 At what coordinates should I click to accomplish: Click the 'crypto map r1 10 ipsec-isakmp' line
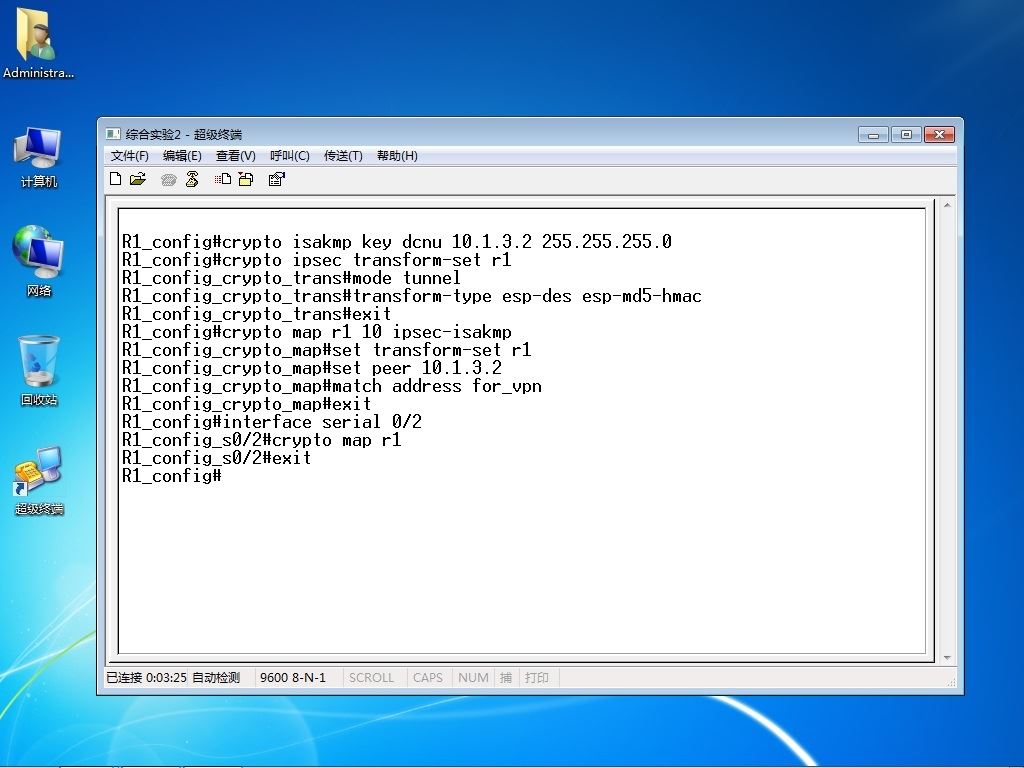pos(317,332)
